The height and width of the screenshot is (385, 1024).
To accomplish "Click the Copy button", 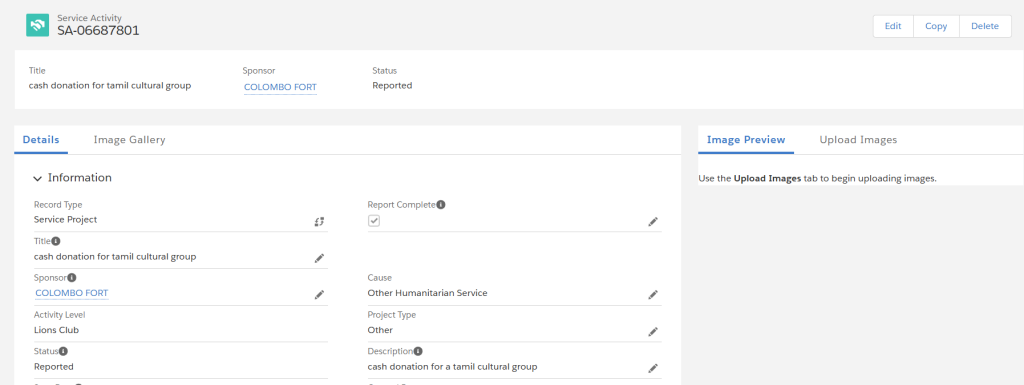I will [x=936, y=26].
